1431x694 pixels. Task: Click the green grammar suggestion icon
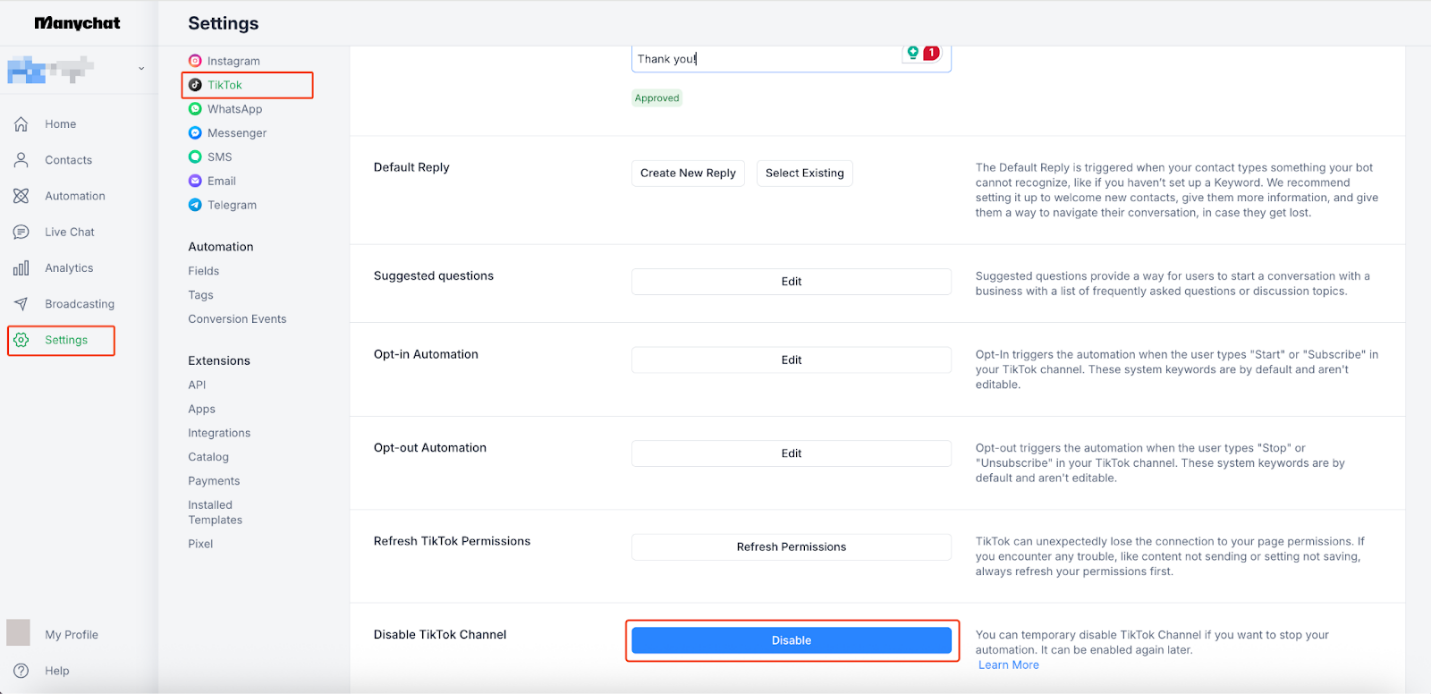pos(912,53)
